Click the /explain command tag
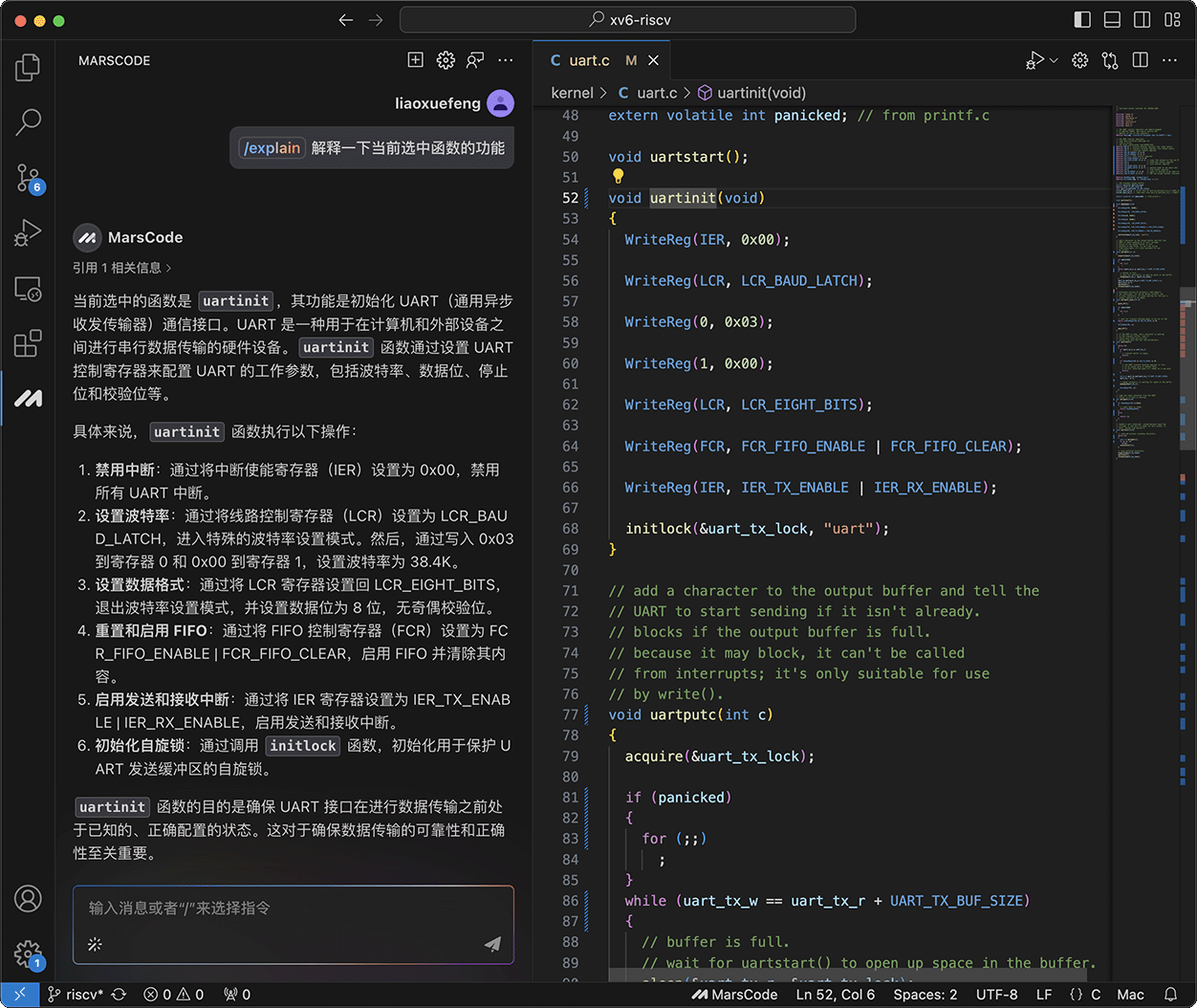This screenshot has height=1008, width=1197. tap(272, 148)
